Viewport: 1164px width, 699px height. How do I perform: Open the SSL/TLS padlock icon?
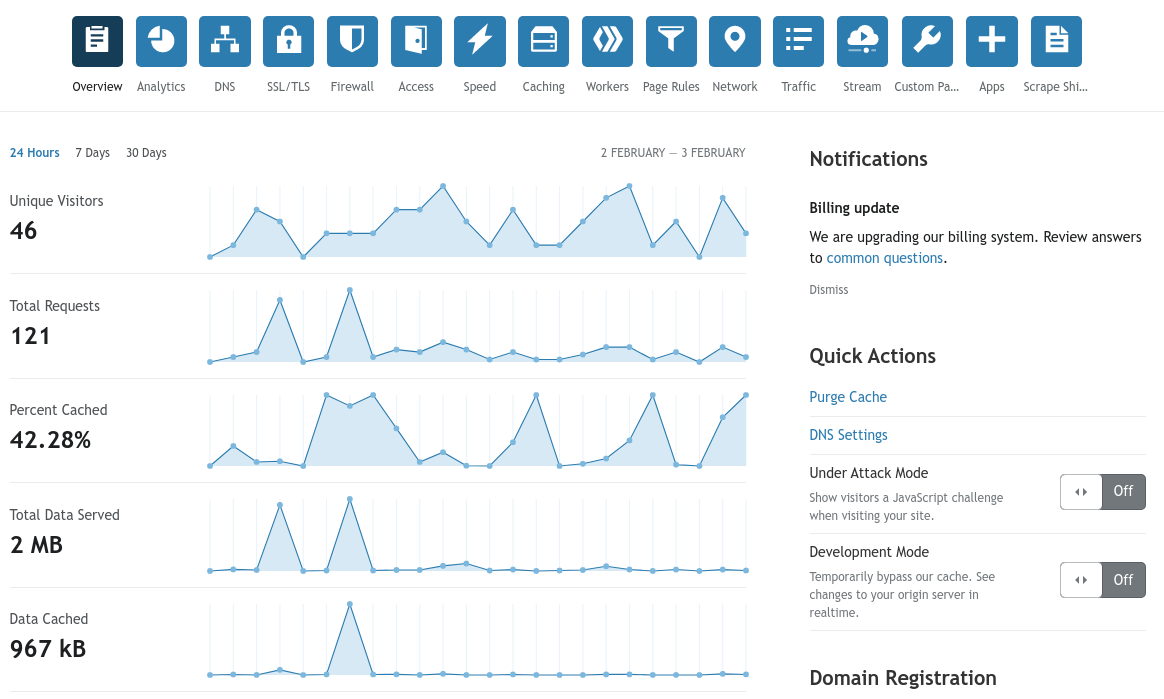(x=289, y=41)
